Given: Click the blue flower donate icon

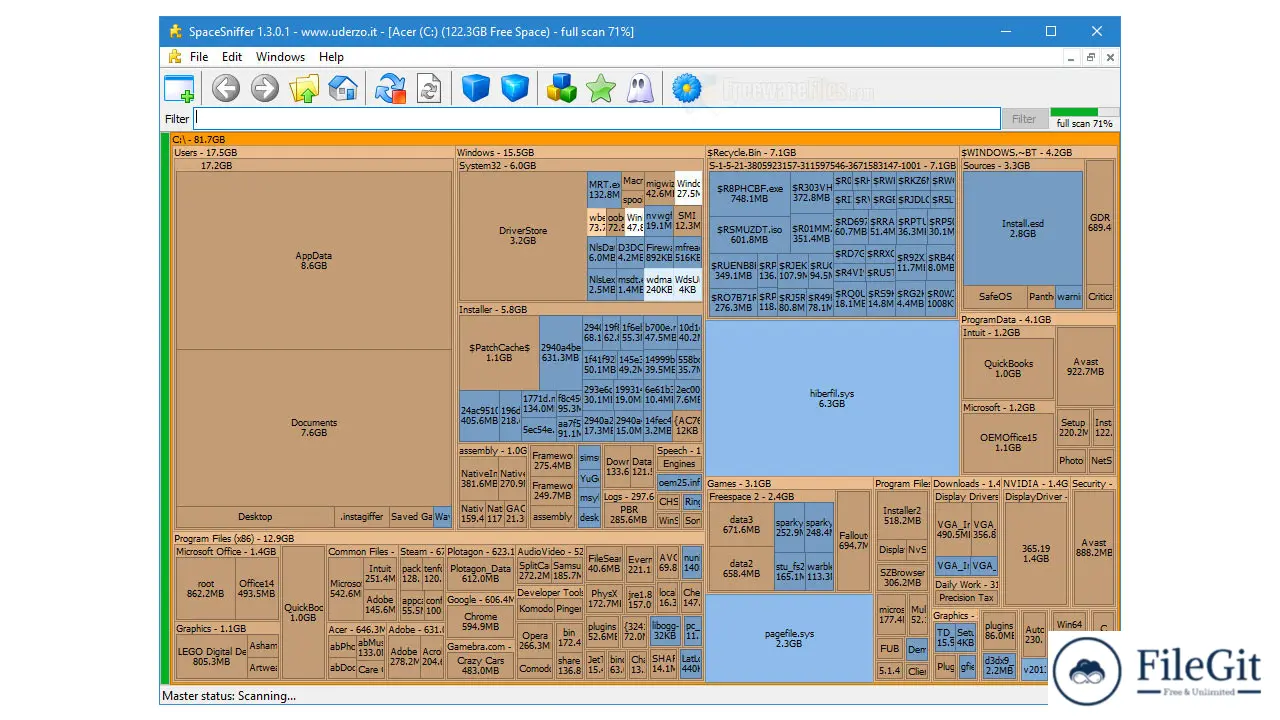Looking at the screenshot, I should [687, 88].
